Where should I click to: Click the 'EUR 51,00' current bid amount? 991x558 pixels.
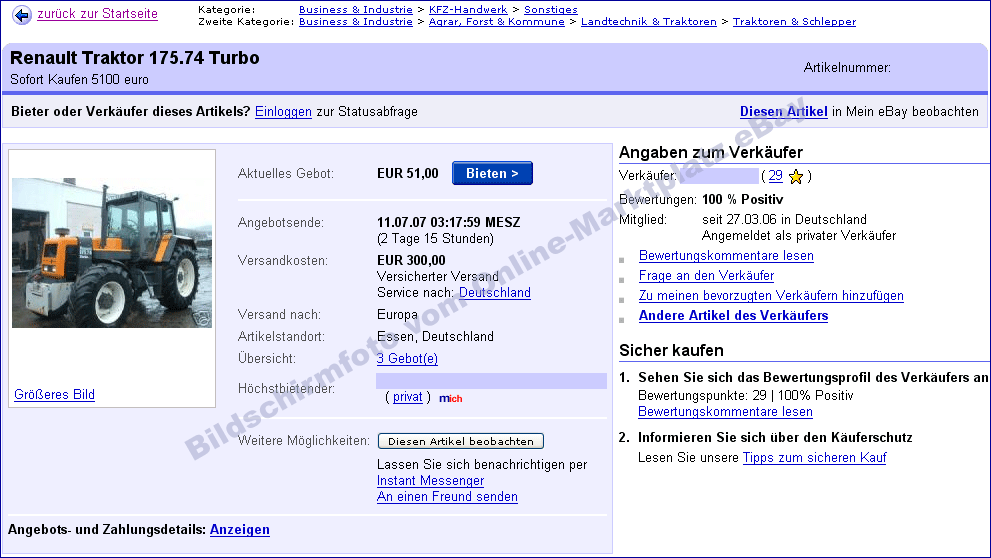(408, 173)
